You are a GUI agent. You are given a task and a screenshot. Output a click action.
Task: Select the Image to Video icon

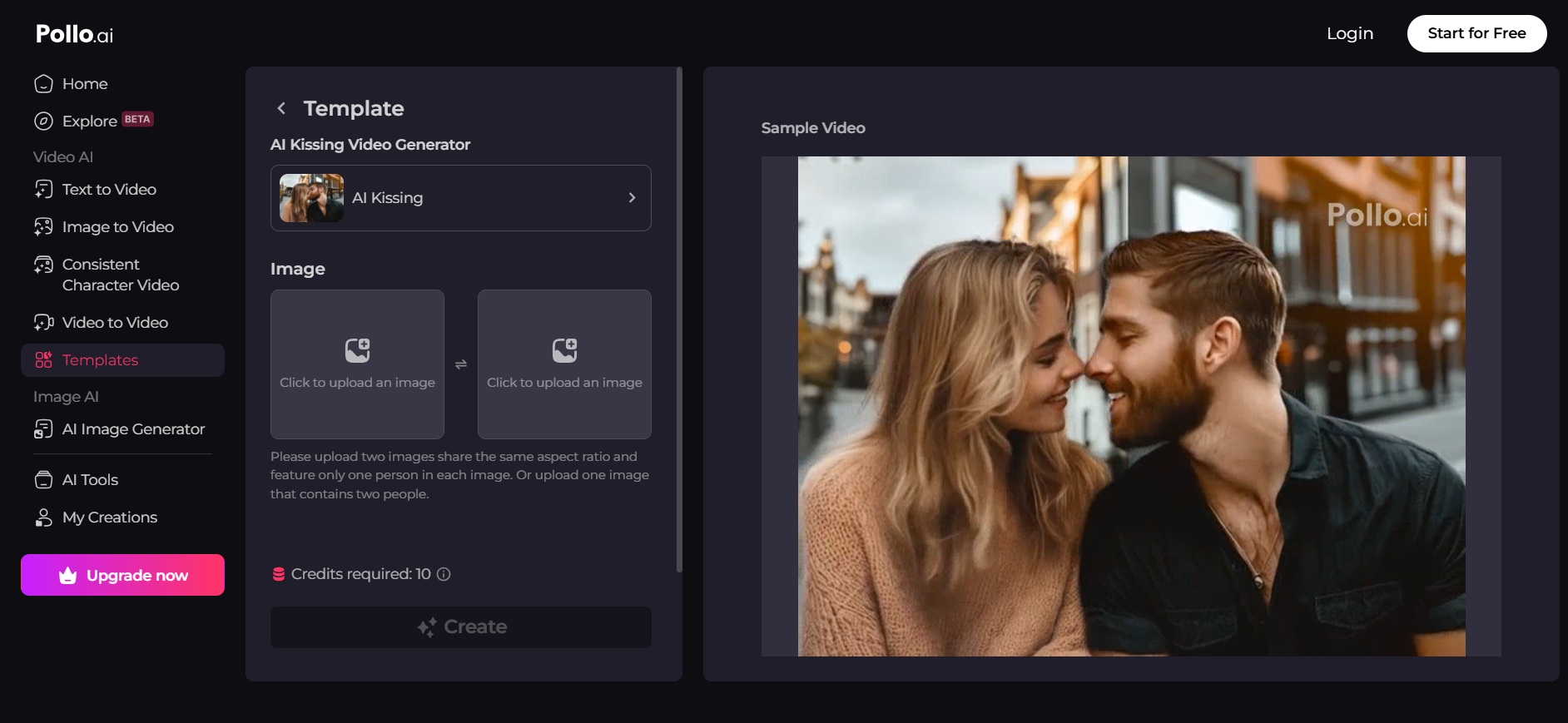pos(43,227)
